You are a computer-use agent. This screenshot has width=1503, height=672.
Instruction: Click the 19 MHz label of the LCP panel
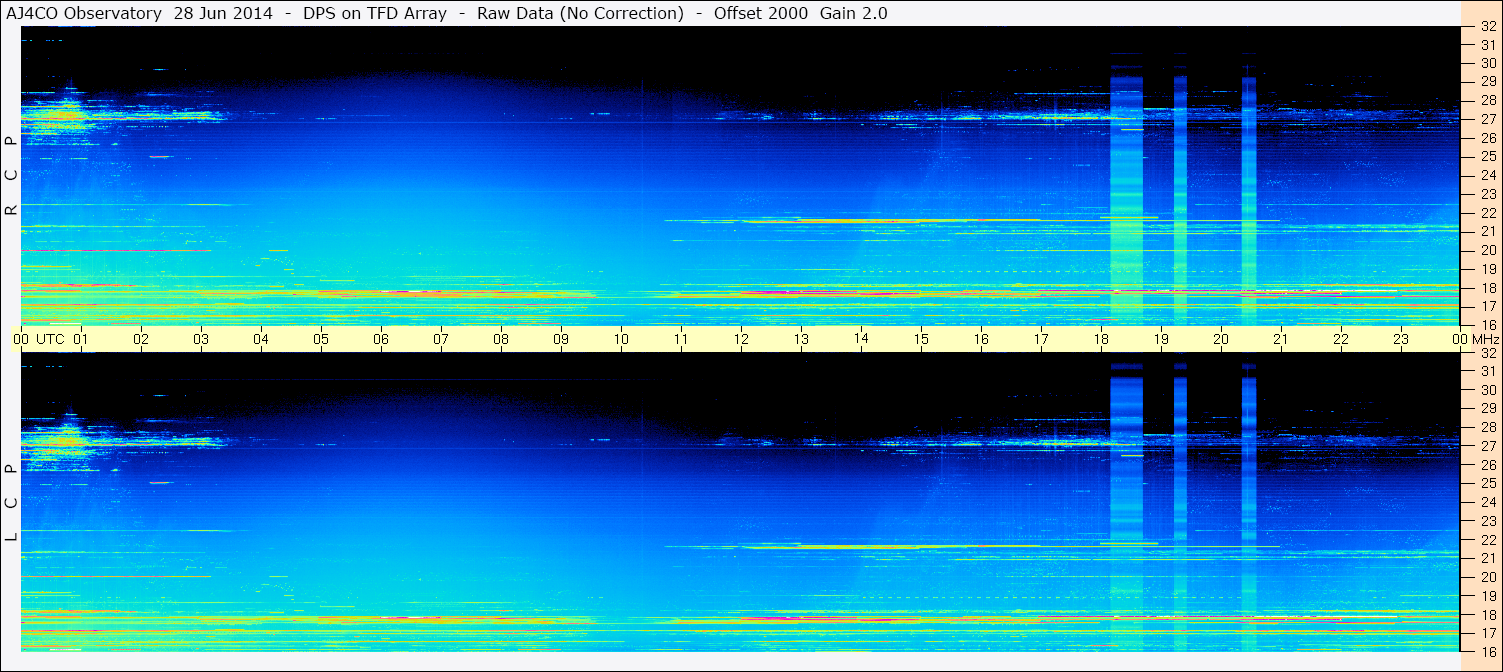(1488, 596)
